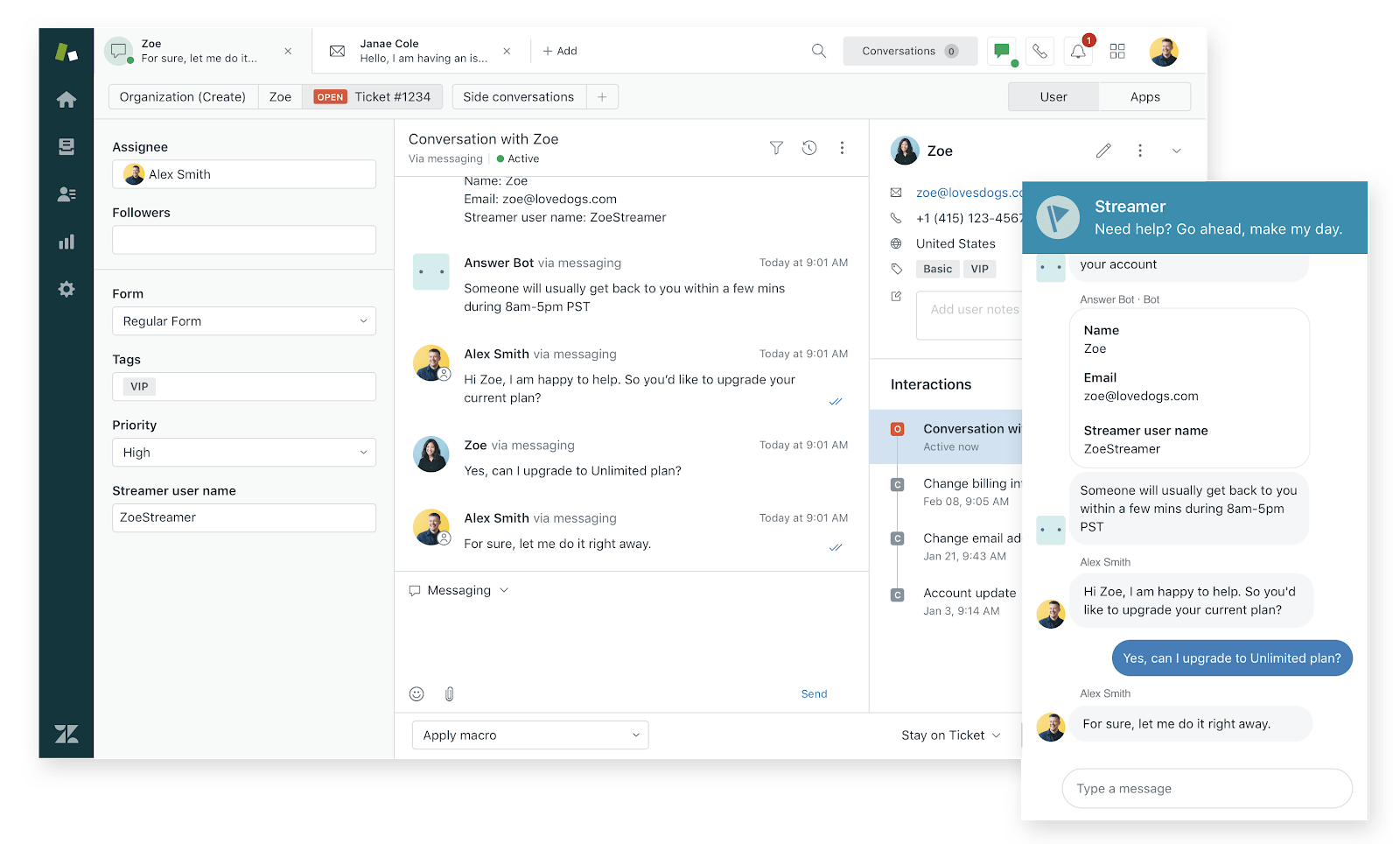Click the Type a message field in the widget
The height and width of the screenshot is (844, 1400).
pos(1207,788)
